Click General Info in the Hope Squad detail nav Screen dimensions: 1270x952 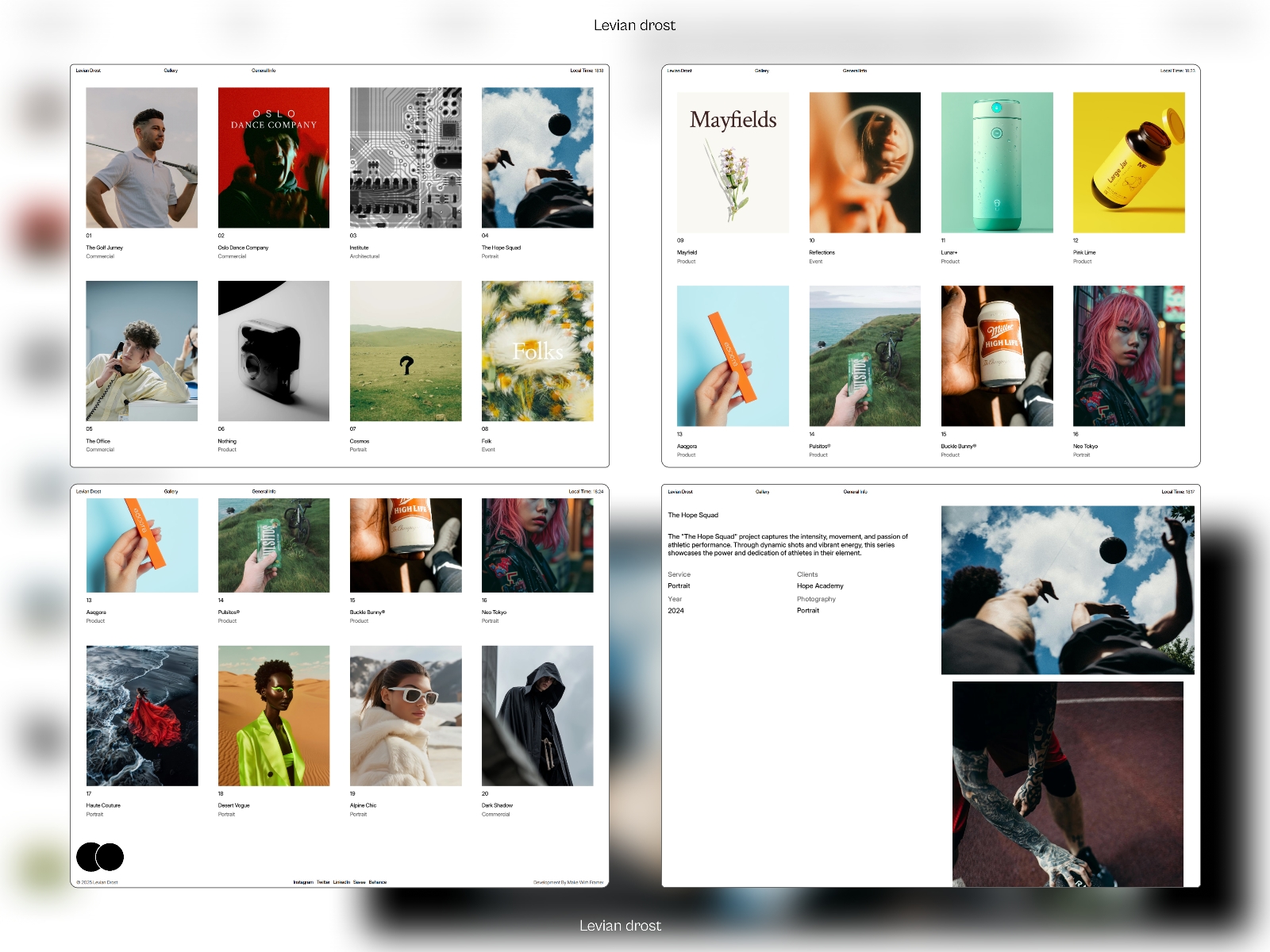pos(855,492)
